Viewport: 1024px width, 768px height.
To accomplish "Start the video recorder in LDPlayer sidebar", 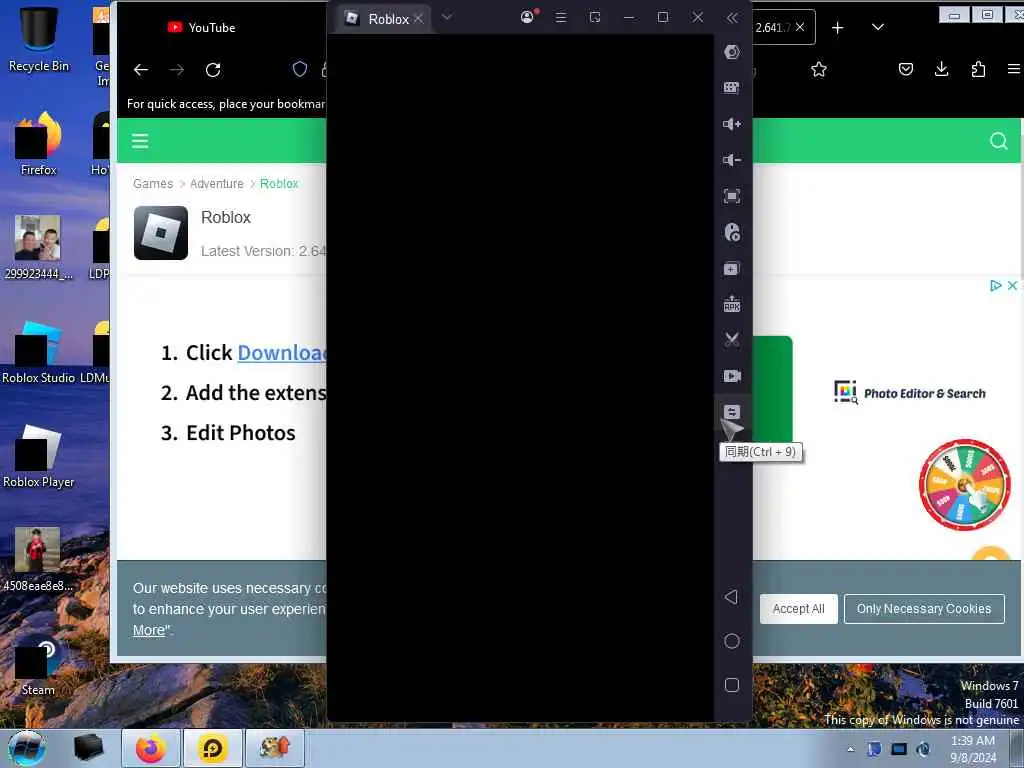I will (x=731, y=376).
